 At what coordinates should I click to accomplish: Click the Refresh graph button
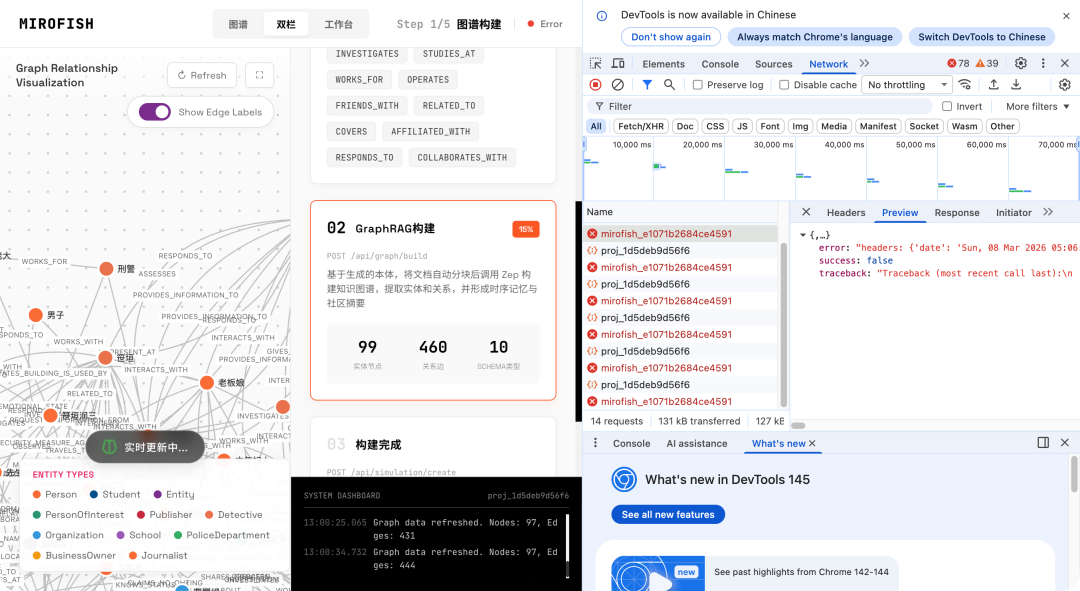pyautogui.click(x=202, y=75)
